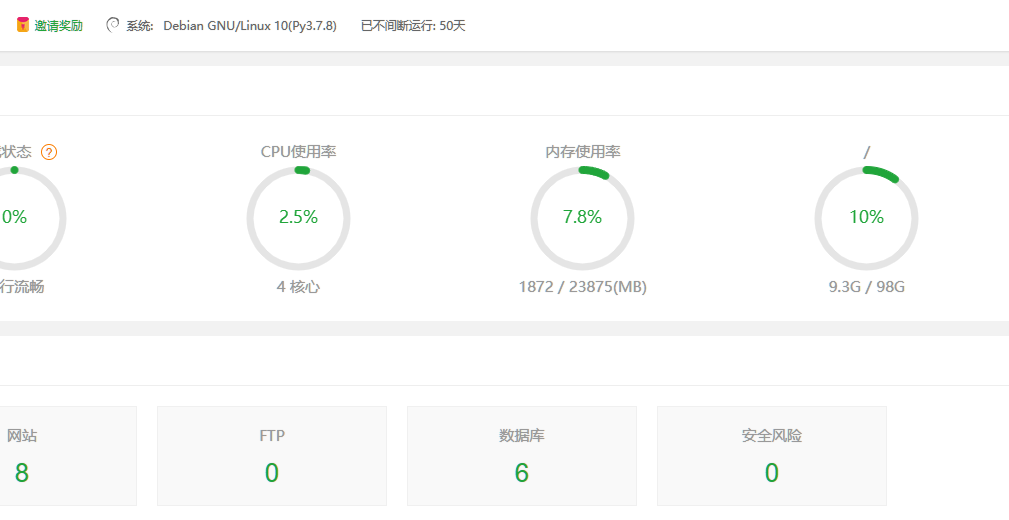Click the green number 6 under 数据库
The width and height of the screenshot is (1009, 520).
pos(522,473)
